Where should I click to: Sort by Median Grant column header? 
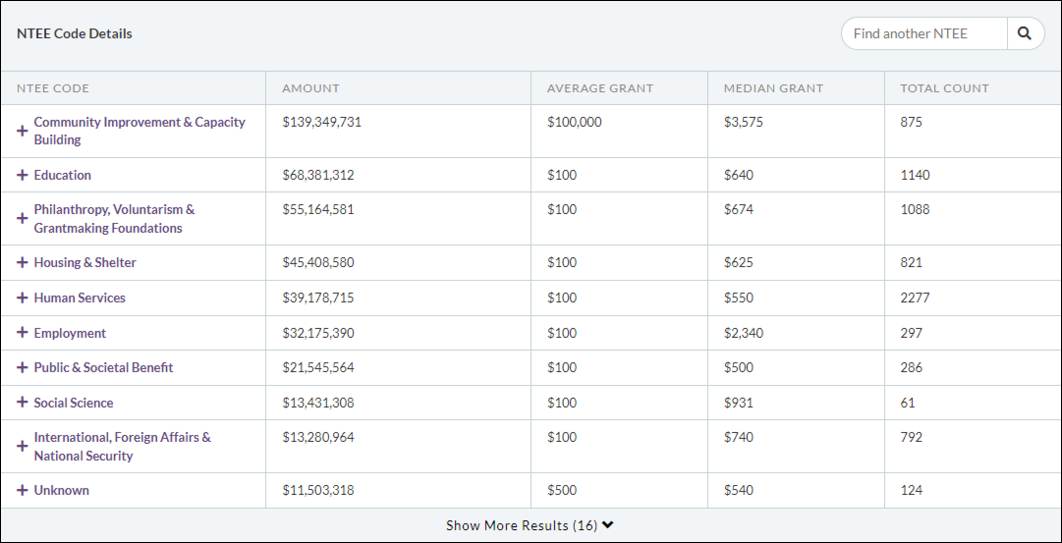773,88
